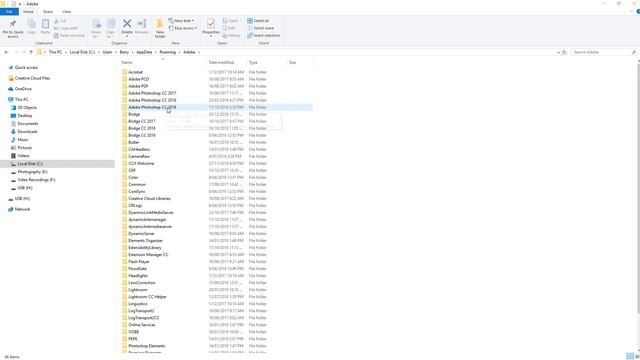This screenshot has width=640, height=360.
Task: Click Invert selection in ribbon
Action: [263, 36]
